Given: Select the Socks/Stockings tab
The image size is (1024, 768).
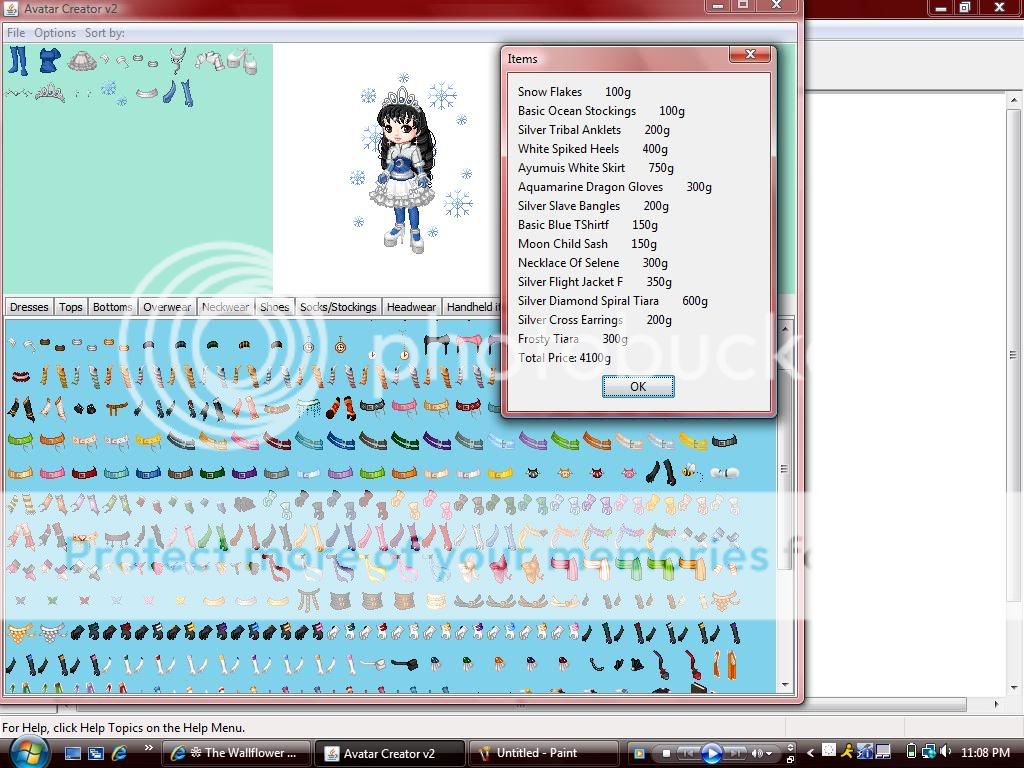Looking at the screenshot, I should click(338, 307).
